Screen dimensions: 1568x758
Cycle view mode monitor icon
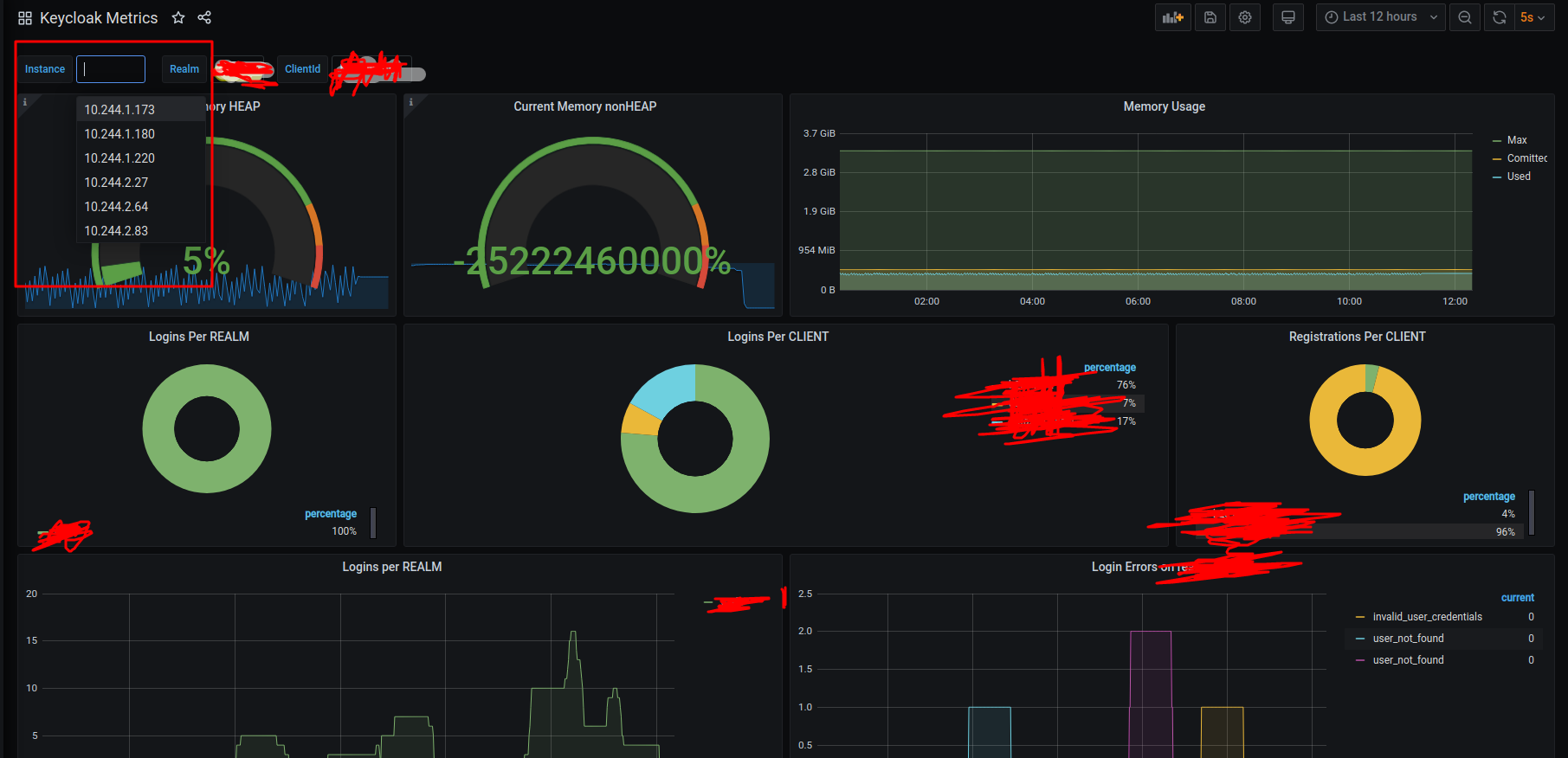[1288, 17]
